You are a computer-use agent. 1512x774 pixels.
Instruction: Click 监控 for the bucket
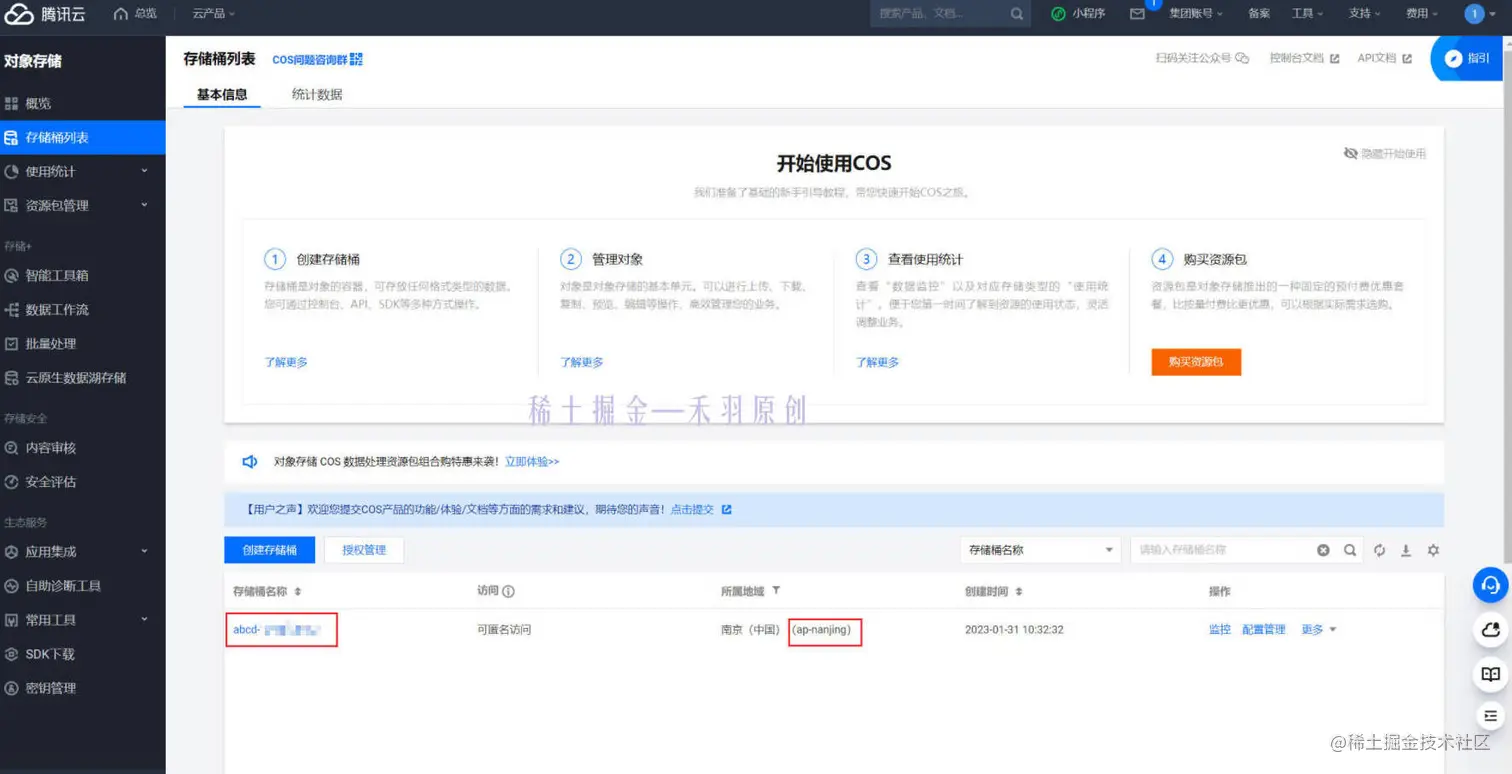tap(1220, 630)
